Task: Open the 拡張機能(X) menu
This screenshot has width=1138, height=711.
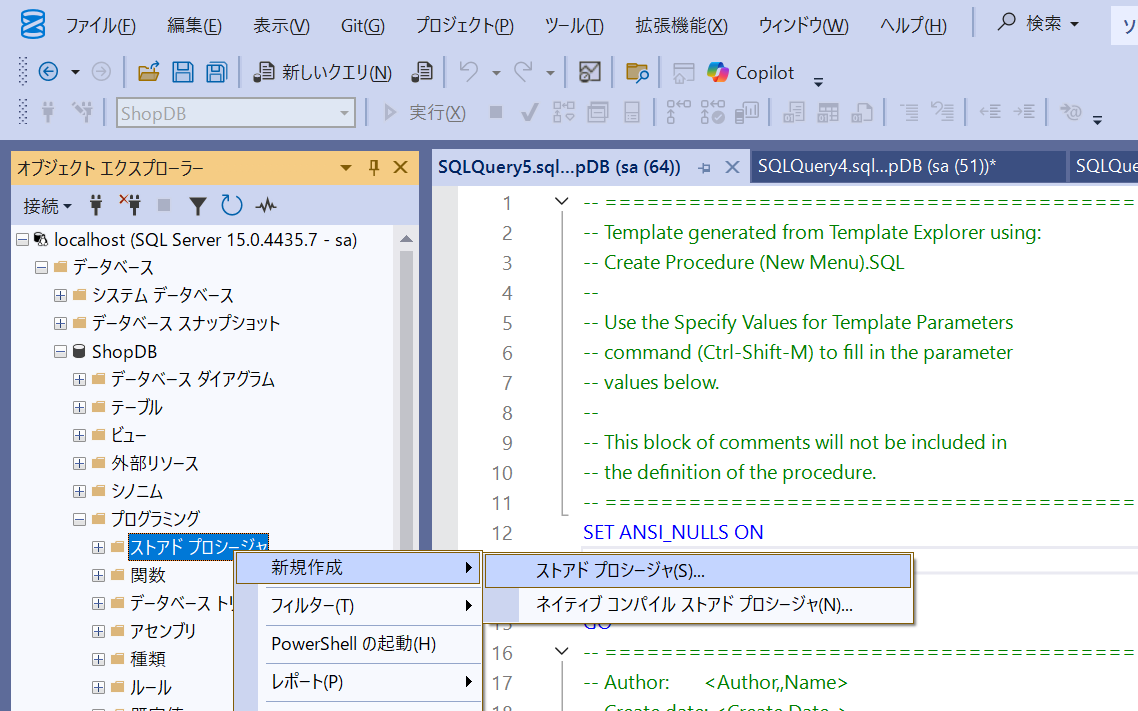Action: [681, 26]
